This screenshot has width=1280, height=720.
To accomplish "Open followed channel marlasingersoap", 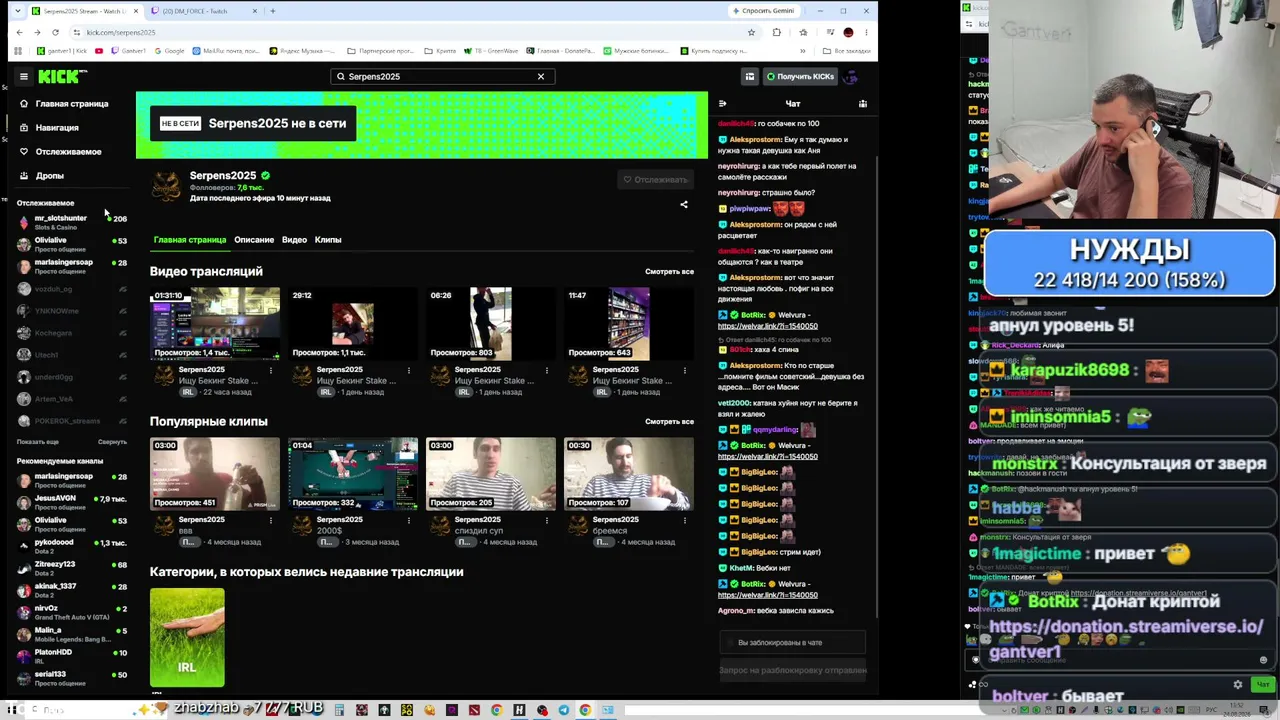I will pyautogui.click(x=72, y=266).
